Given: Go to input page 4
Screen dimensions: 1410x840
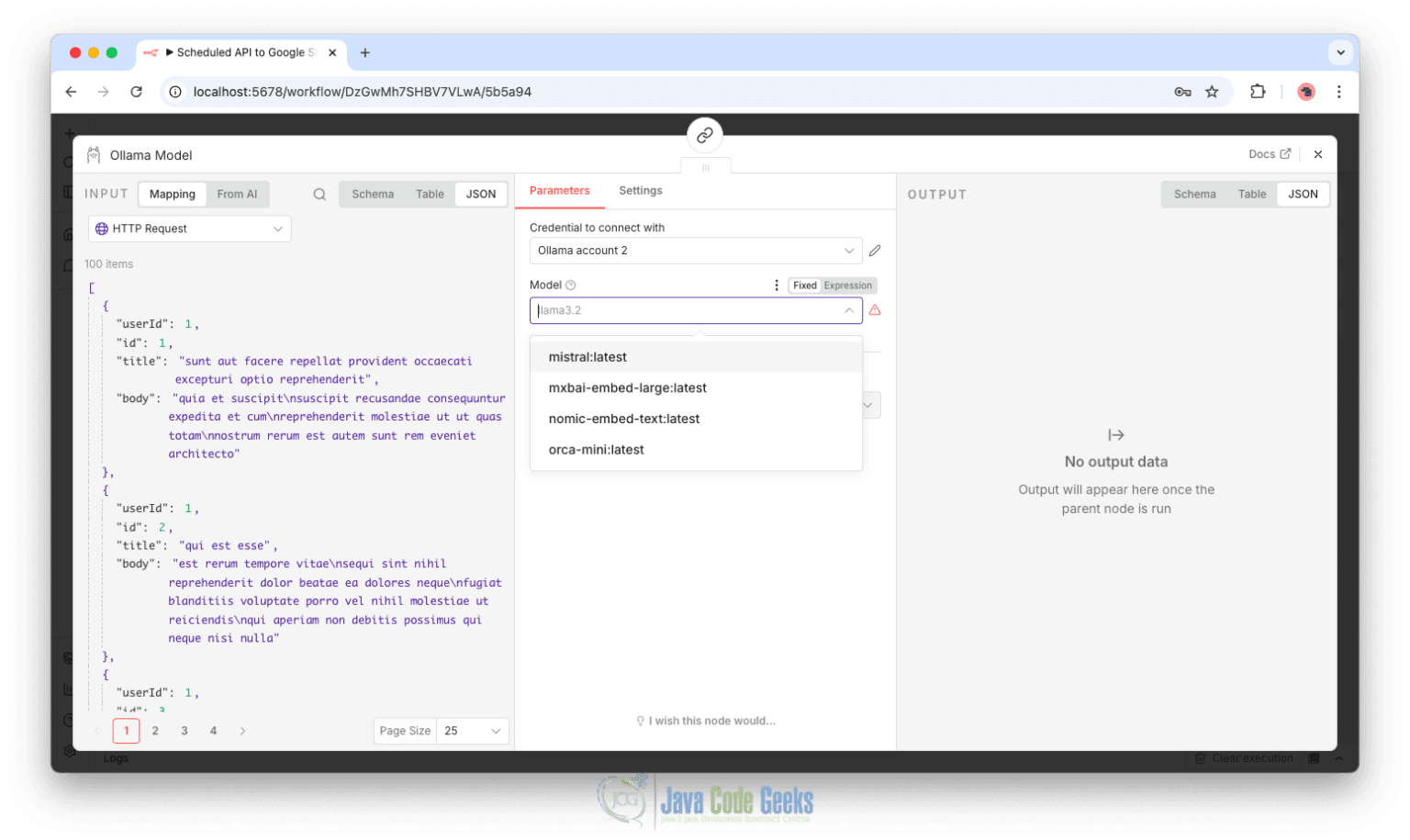Looking at the screenshot, I should pyautogui.click(x=213, y=732).
